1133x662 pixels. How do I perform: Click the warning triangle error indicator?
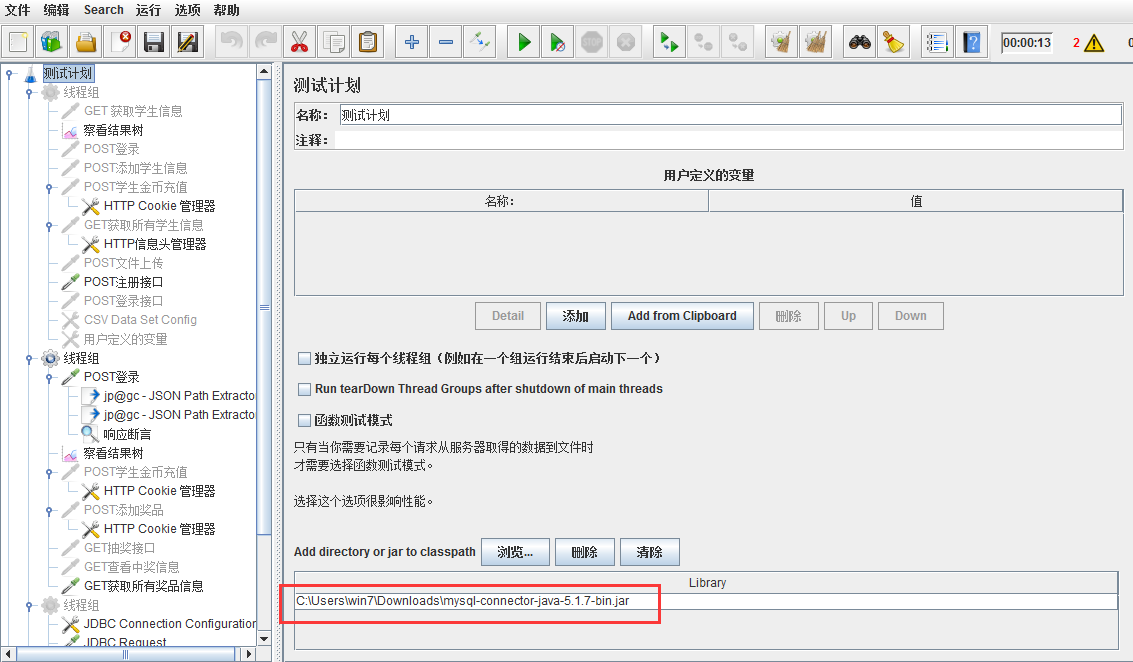1094,43
